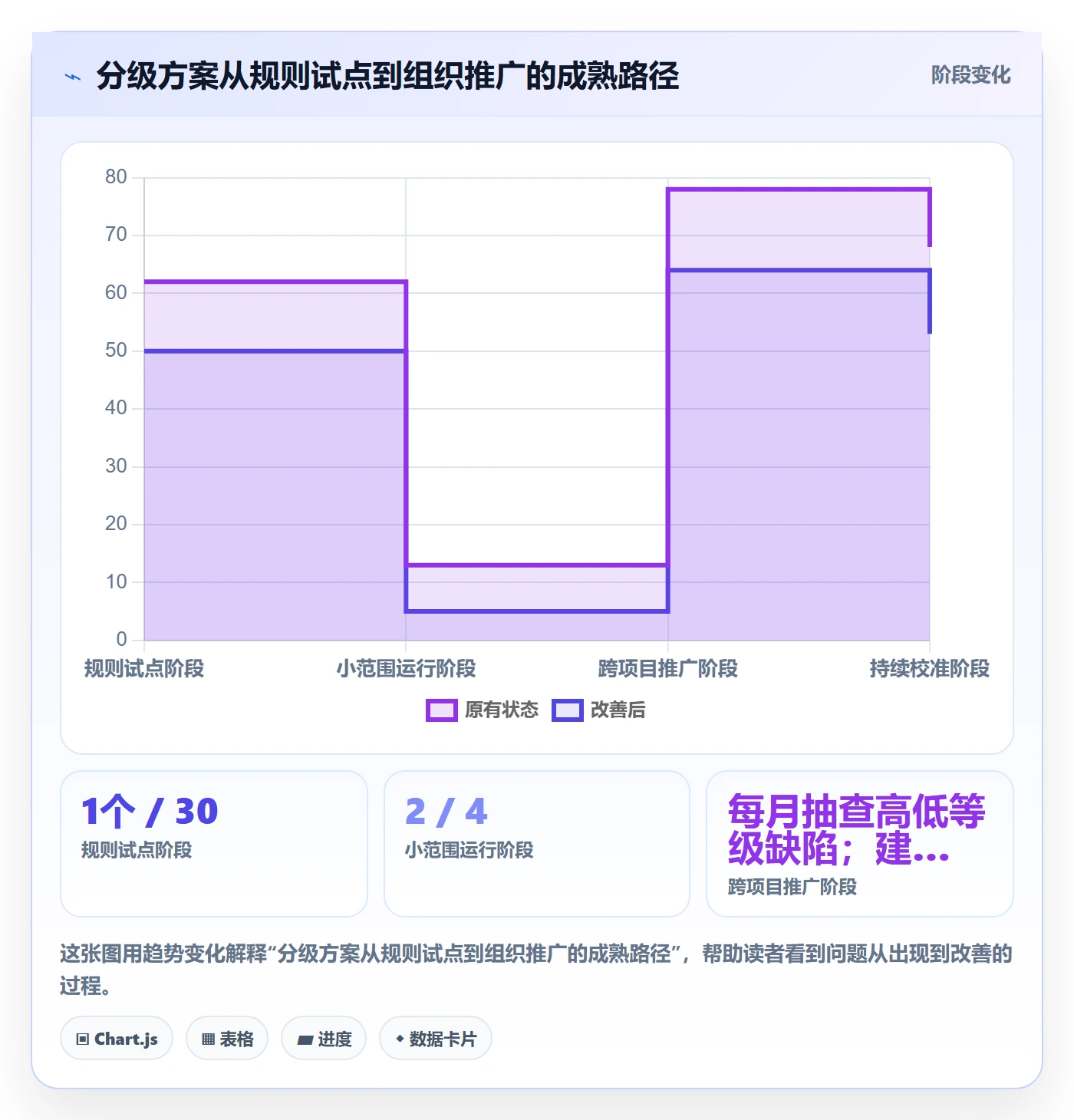Viewport: 1074px width, 1120px height.
Task: Click the 数据卡片 tag chip
Action: click(x=436, y=1039)
